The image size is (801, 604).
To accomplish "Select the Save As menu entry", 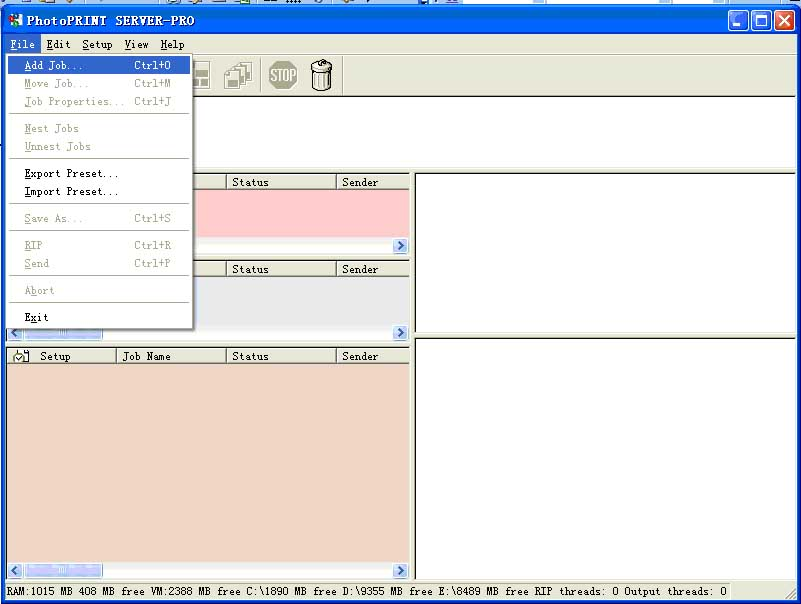I will point(99,218).
